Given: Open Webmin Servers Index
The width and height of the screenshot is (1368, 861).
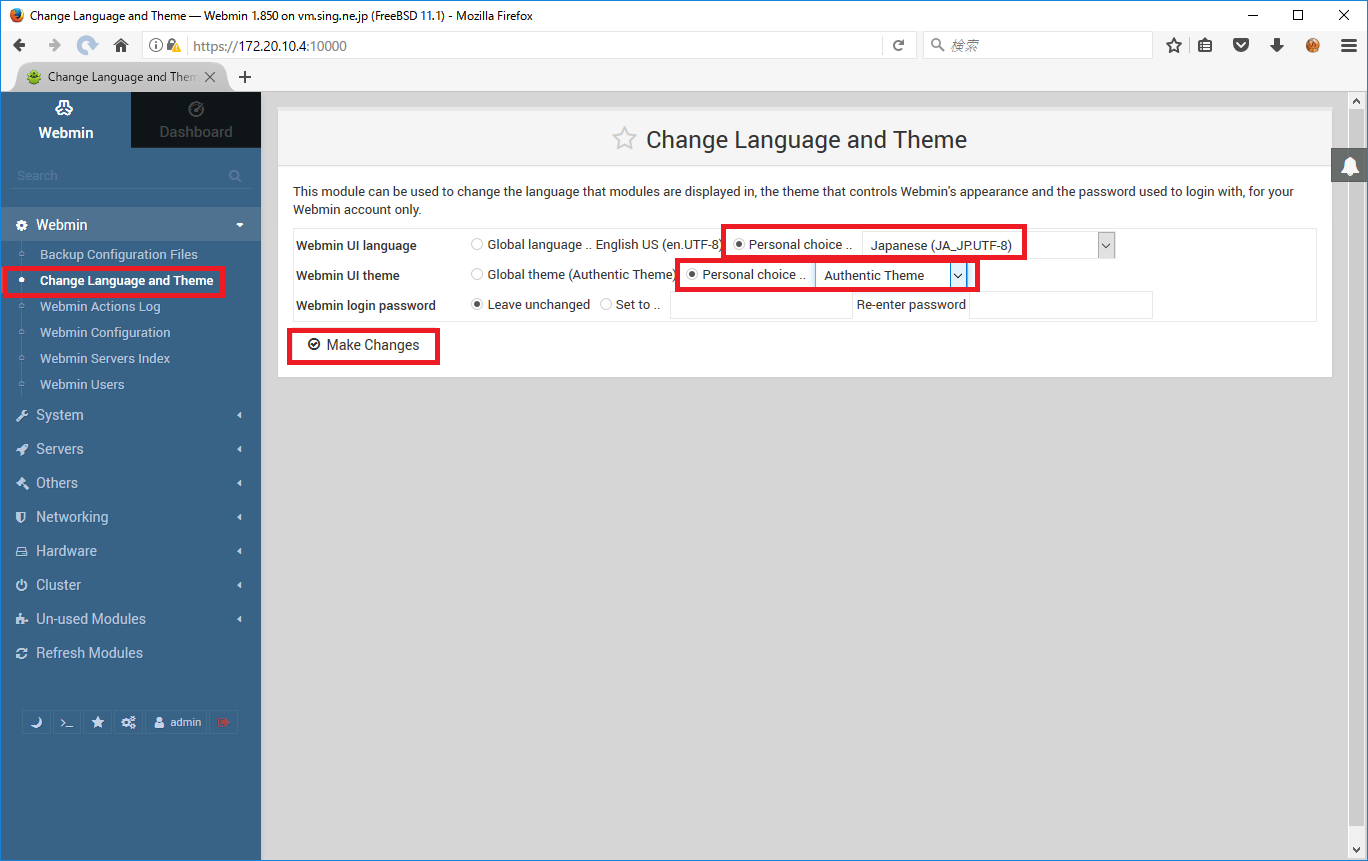Looking at the screenshot, I should [x=105, y=359].
